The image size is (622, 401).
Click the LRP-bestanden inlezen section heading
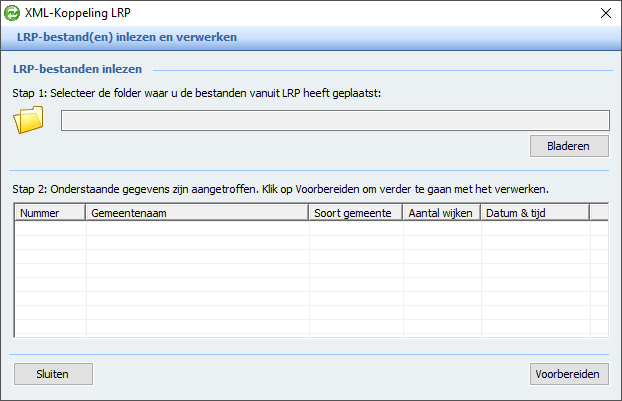click(x=77, y=69)
